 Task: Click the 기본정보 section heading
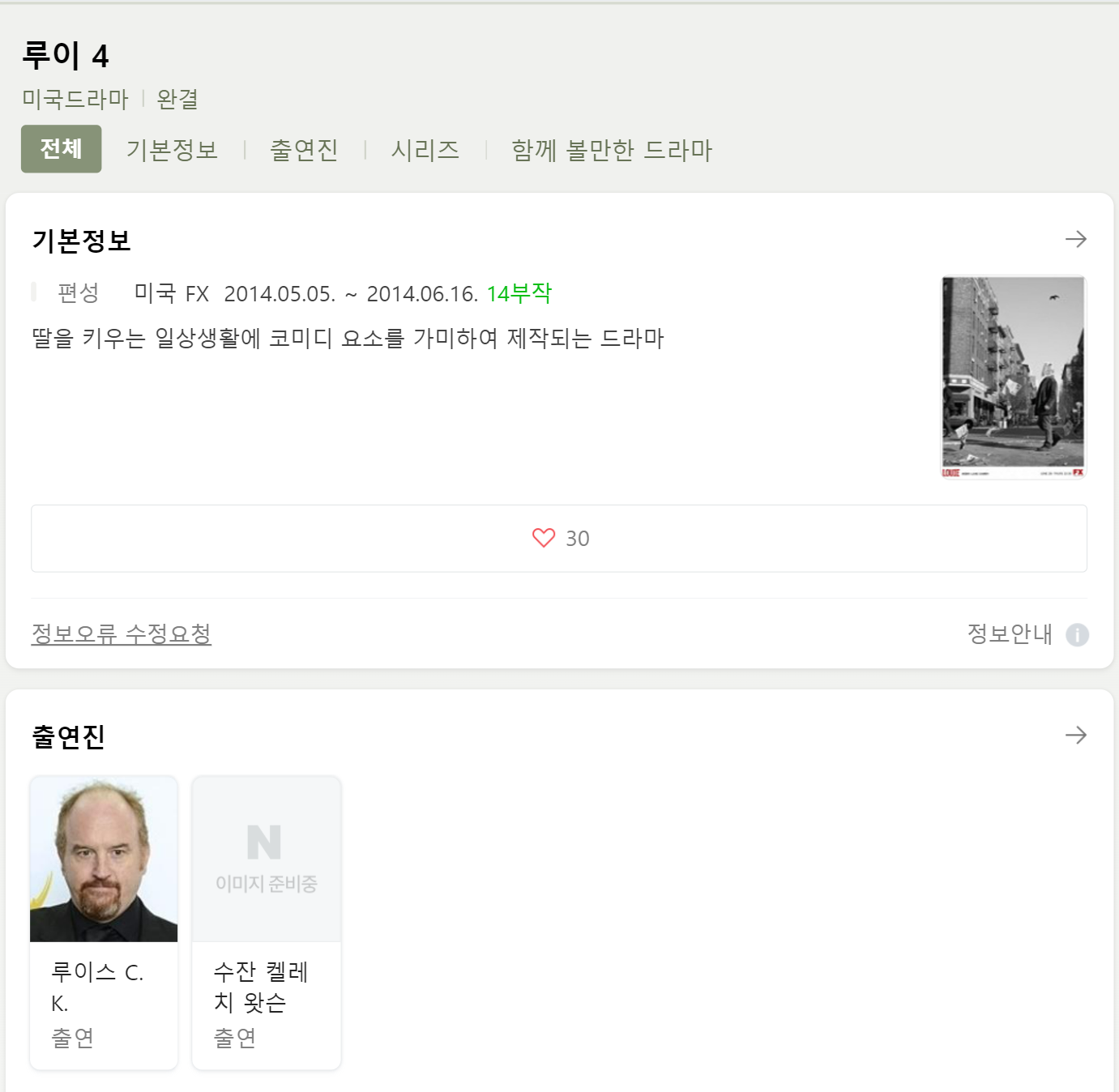(81, 241)
